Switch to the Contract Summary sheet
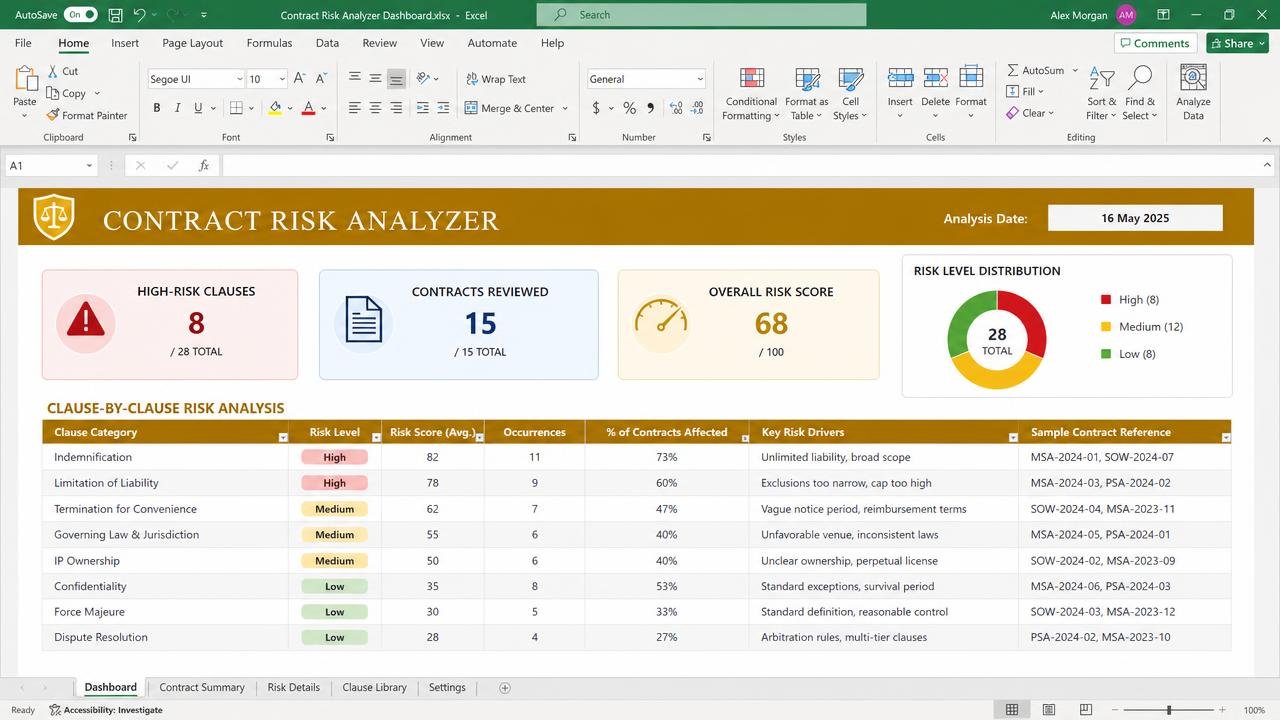Viewport: 1280px width, 720px height. [202, 688]
